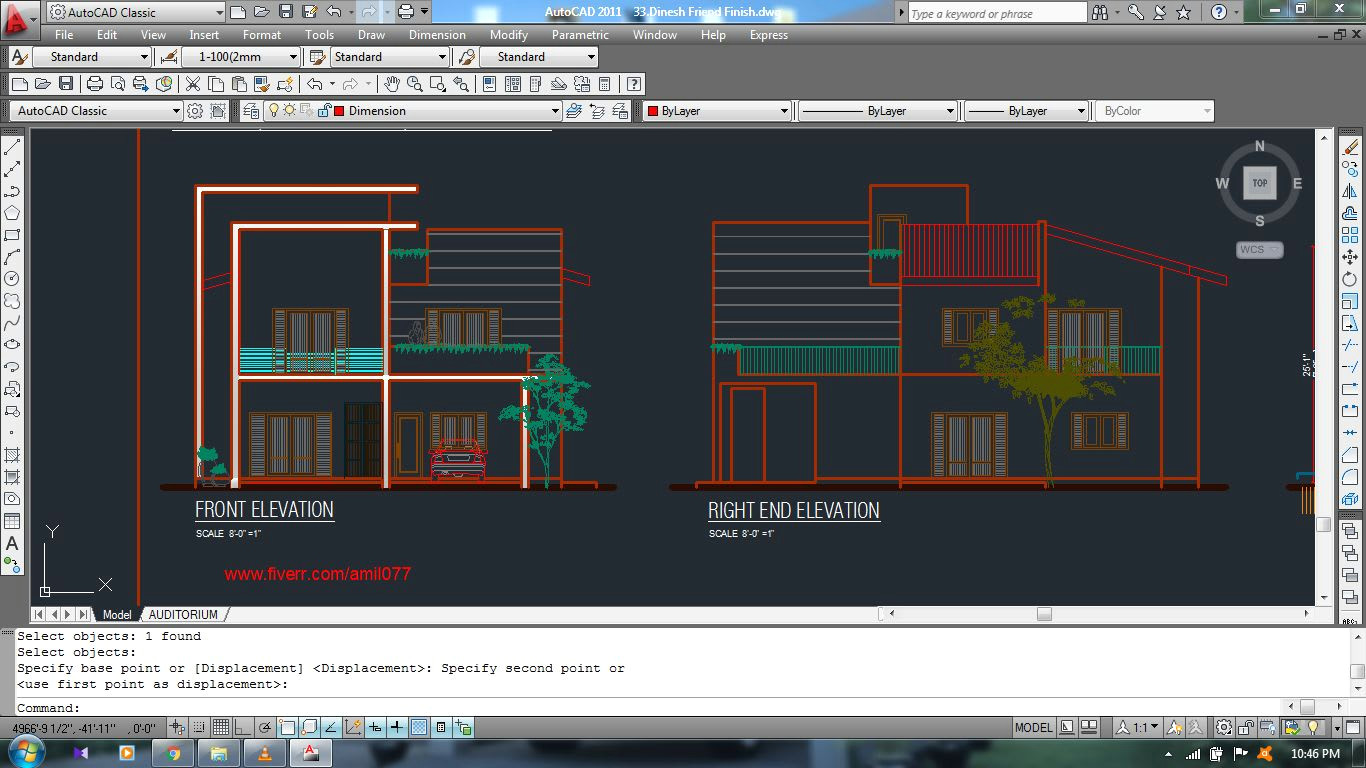1366x768 pixels.
Task: Click the ByColor plot style box
Action: [x=1154, y=111]
